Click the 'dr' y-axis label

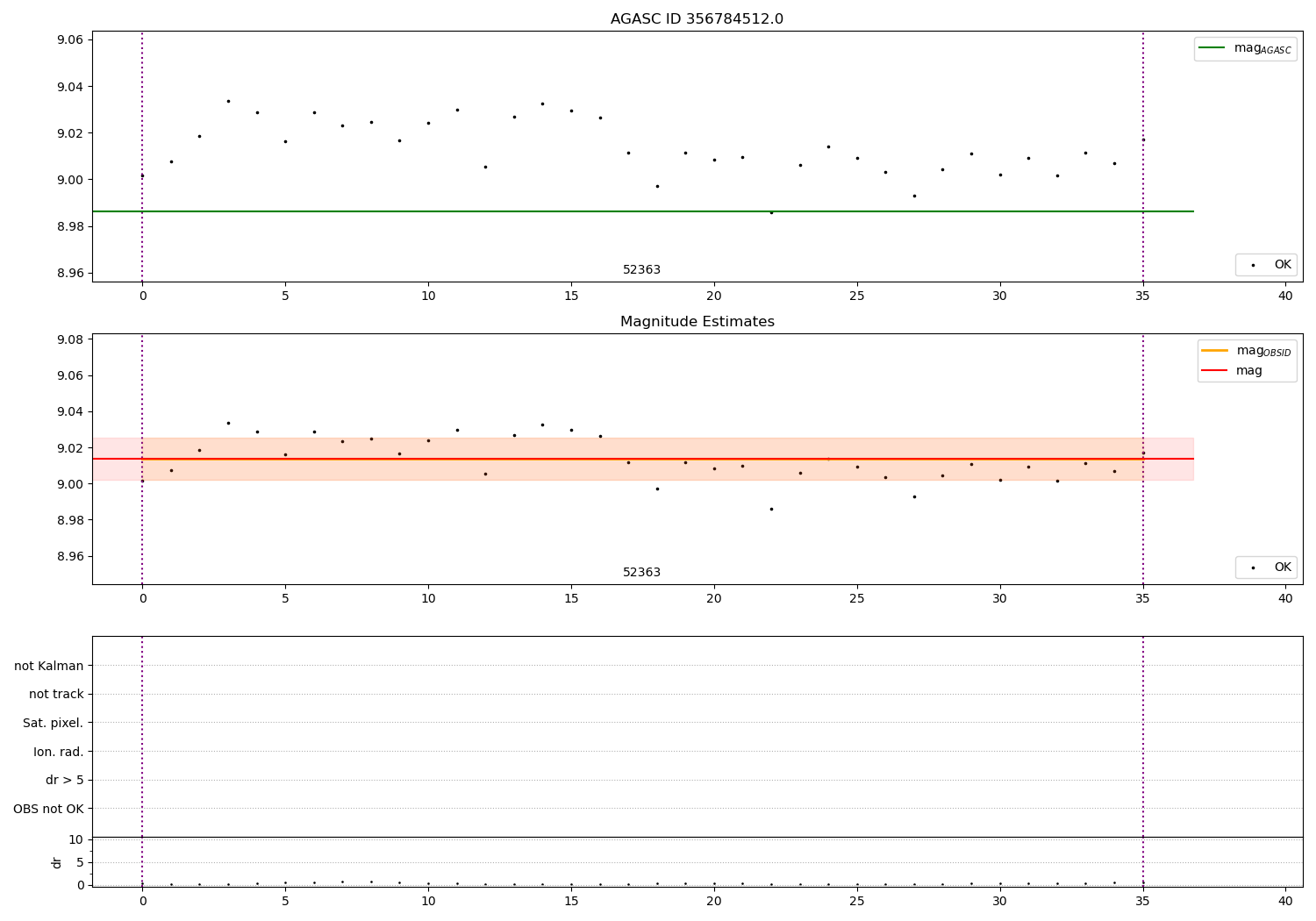(57, 862)
